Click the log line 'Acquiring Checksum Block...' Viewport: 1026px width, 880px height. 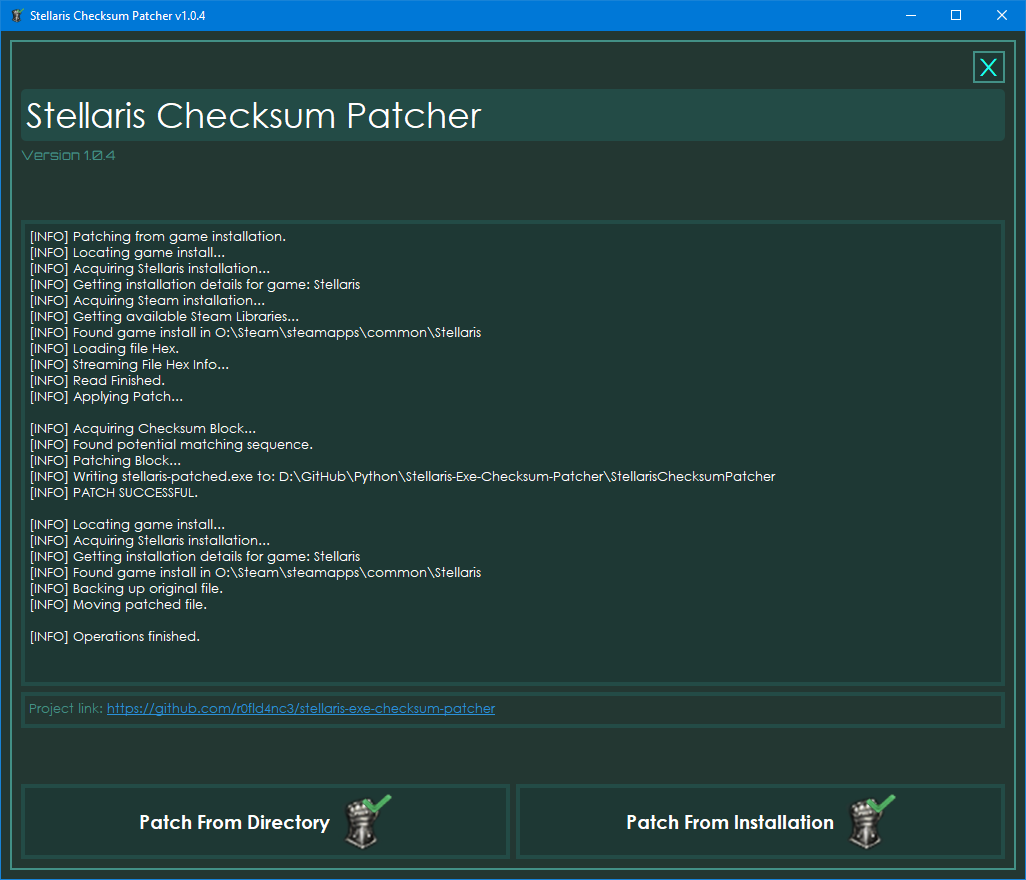(x=143, y=429)
